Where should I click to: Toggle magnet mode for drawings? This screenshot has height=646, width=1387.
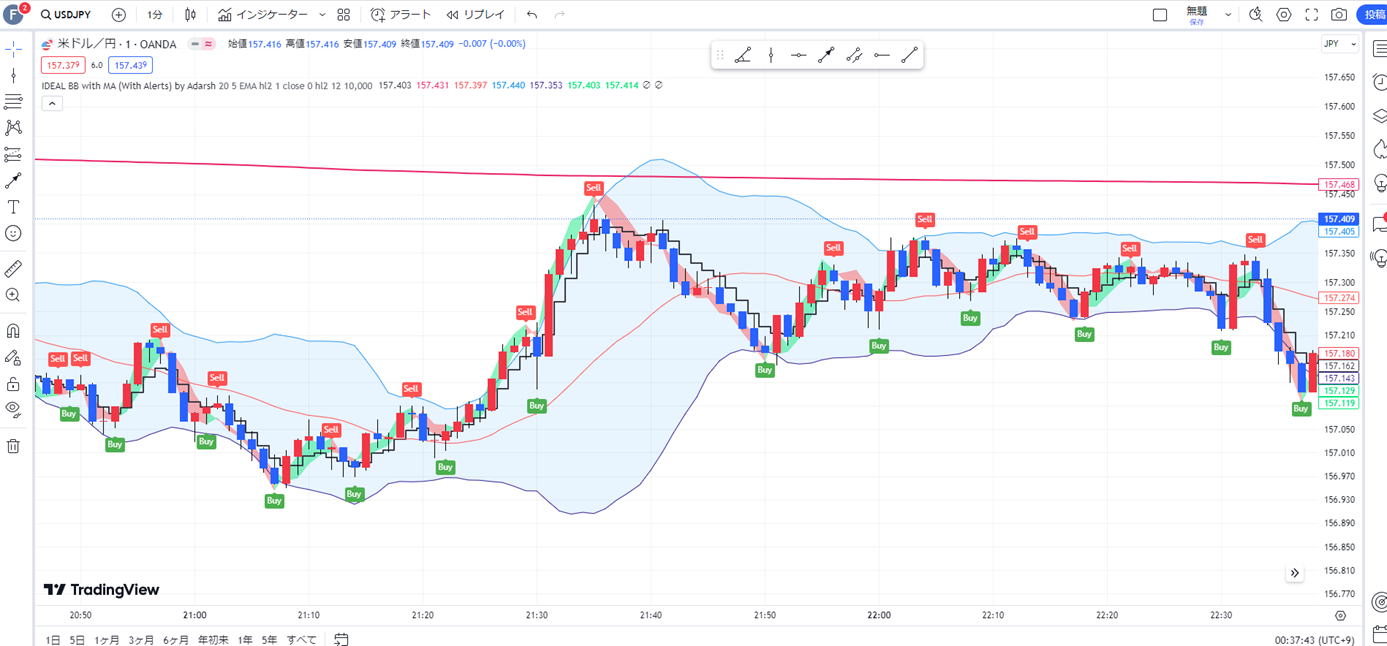click(x=13, y=331)
